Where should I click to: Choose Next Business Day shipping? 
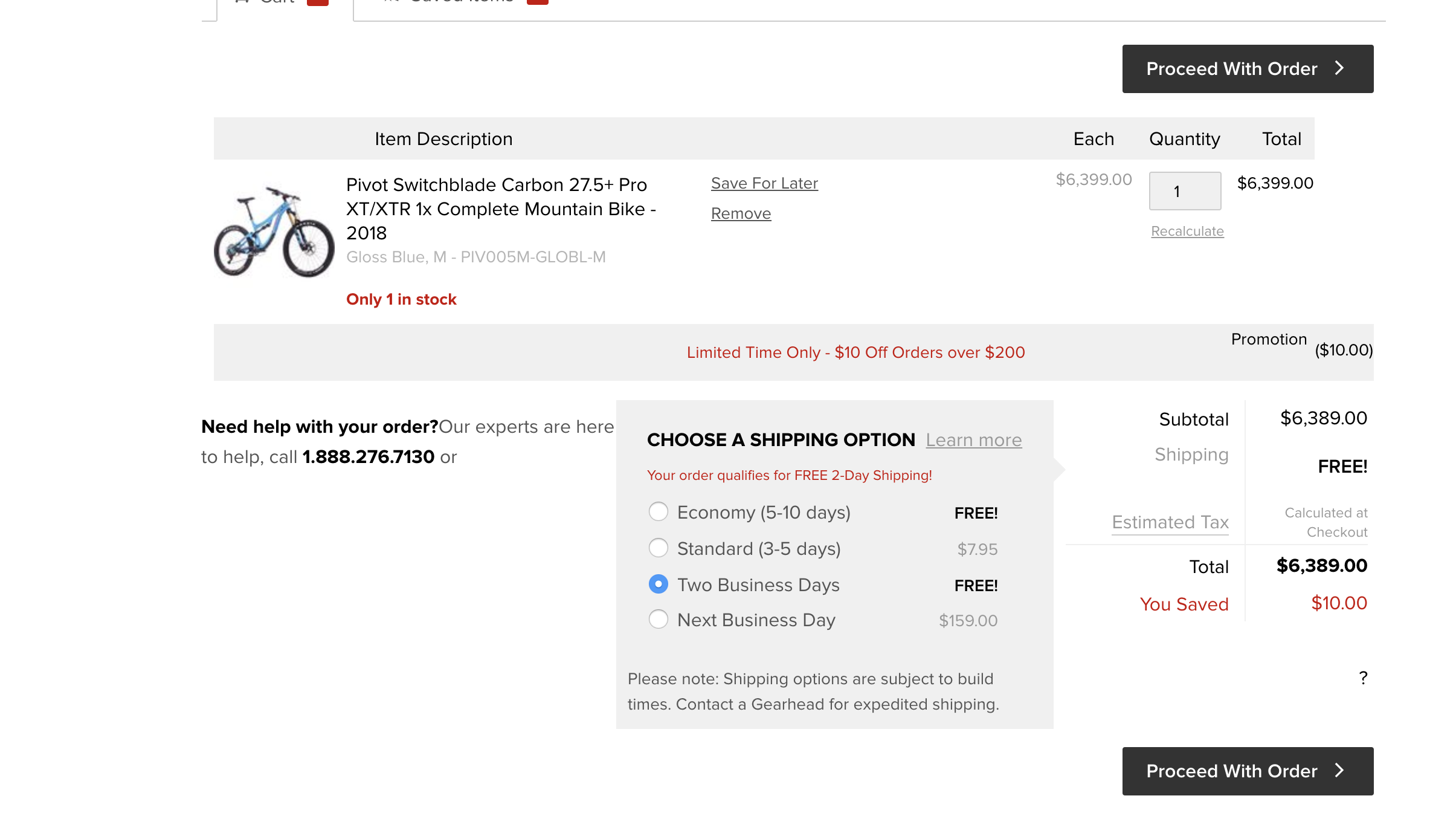(x=659, y=620)
